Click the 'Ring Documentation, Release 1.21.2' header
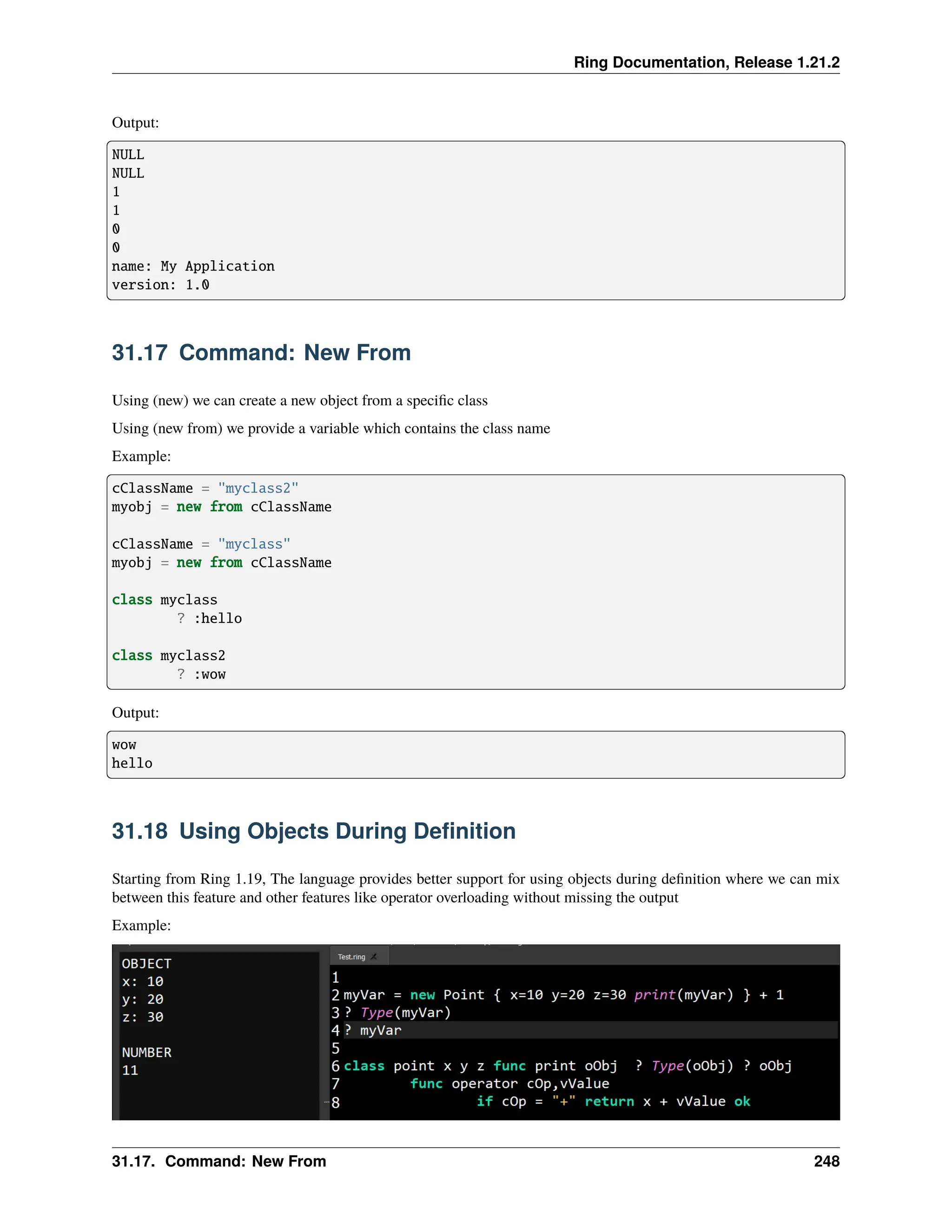 (706, 62)
